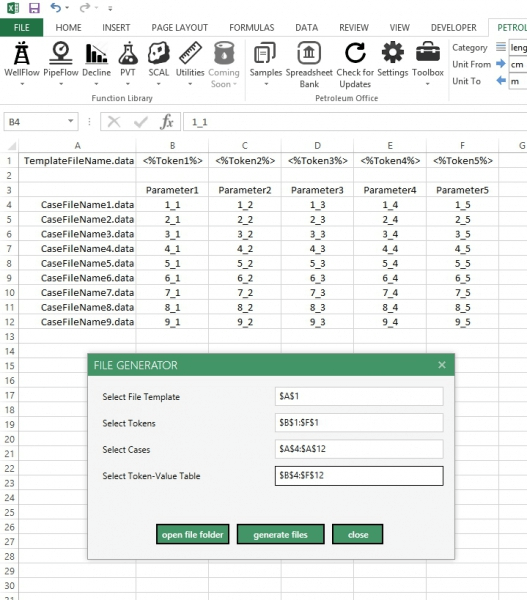This screenshot has width=527, height=600.
Task: Open the Spreadsheet Bank
Action: [309, 53]
